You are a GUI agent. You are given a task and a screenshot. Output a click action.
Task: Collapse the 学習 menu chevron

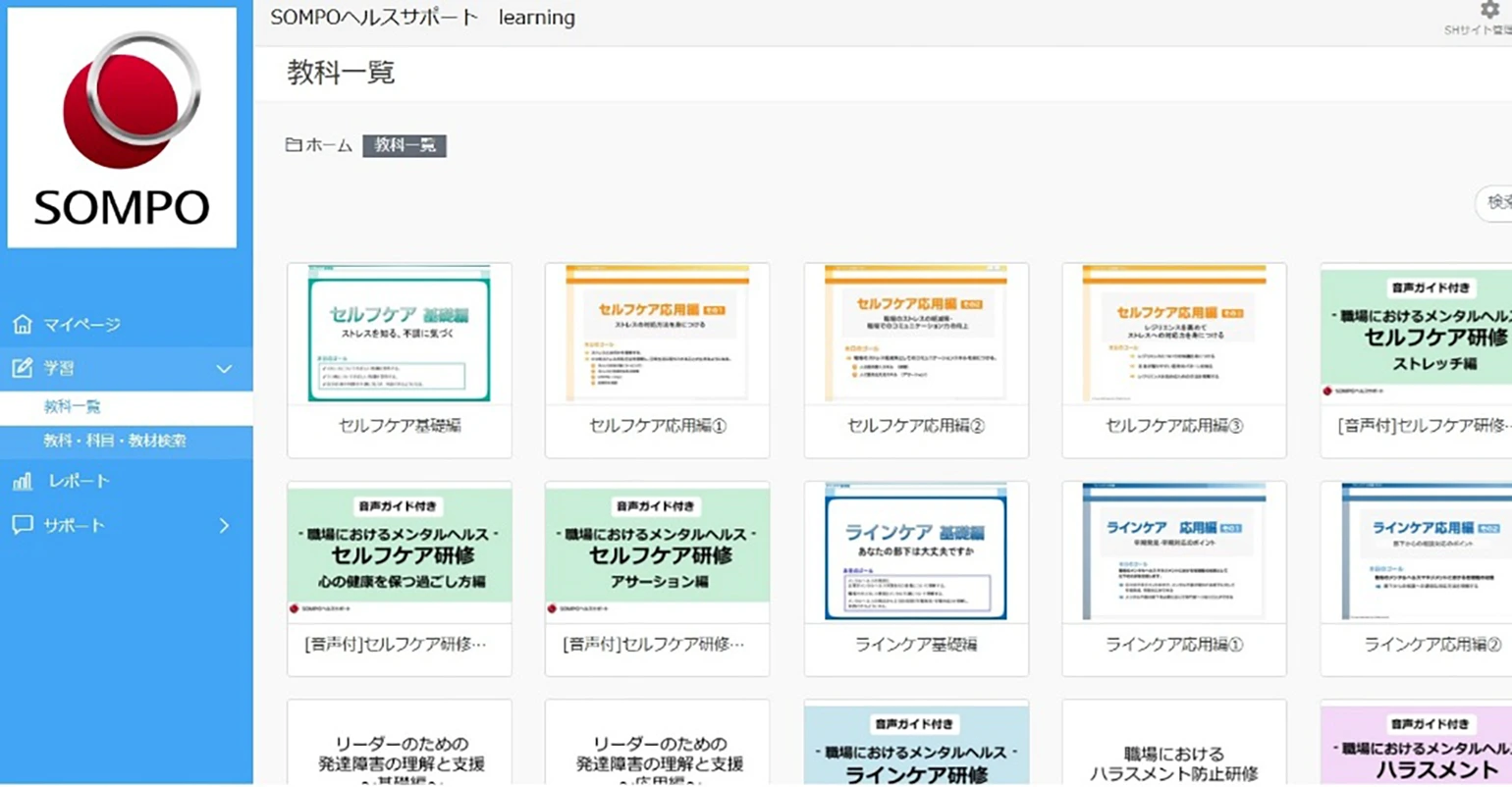[224, 369]
